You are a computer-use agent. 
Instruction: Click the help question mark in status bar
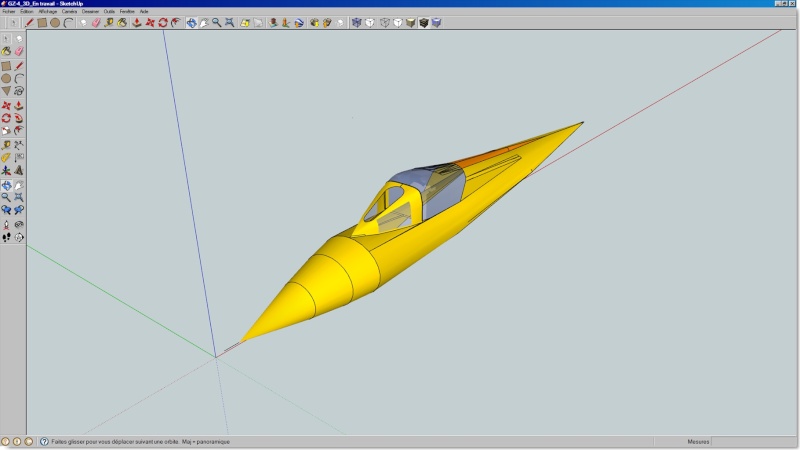(x=44, y=441)
